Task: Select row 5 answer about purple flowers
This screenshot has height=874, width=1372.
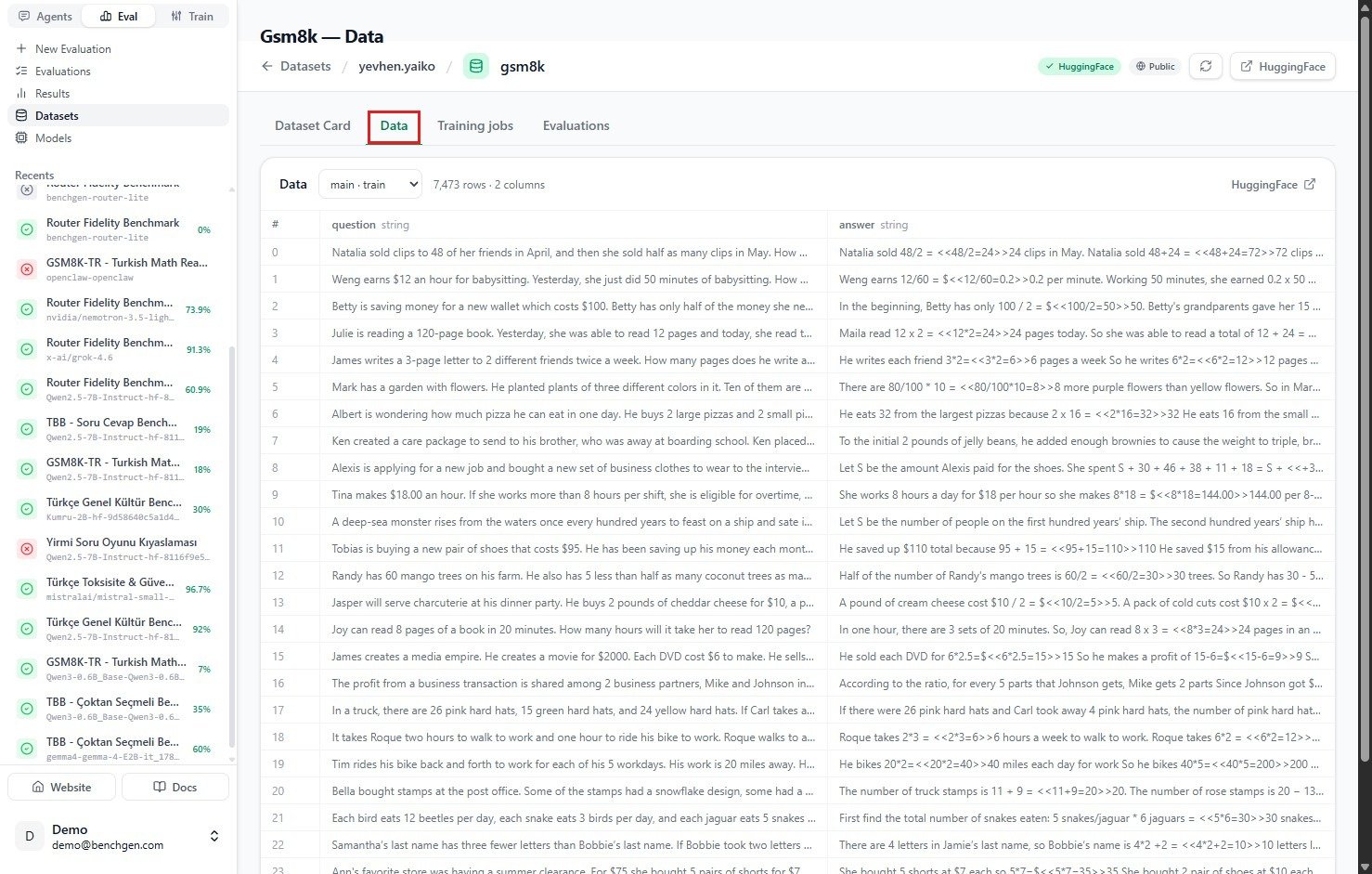Action: click(1081, 387)
